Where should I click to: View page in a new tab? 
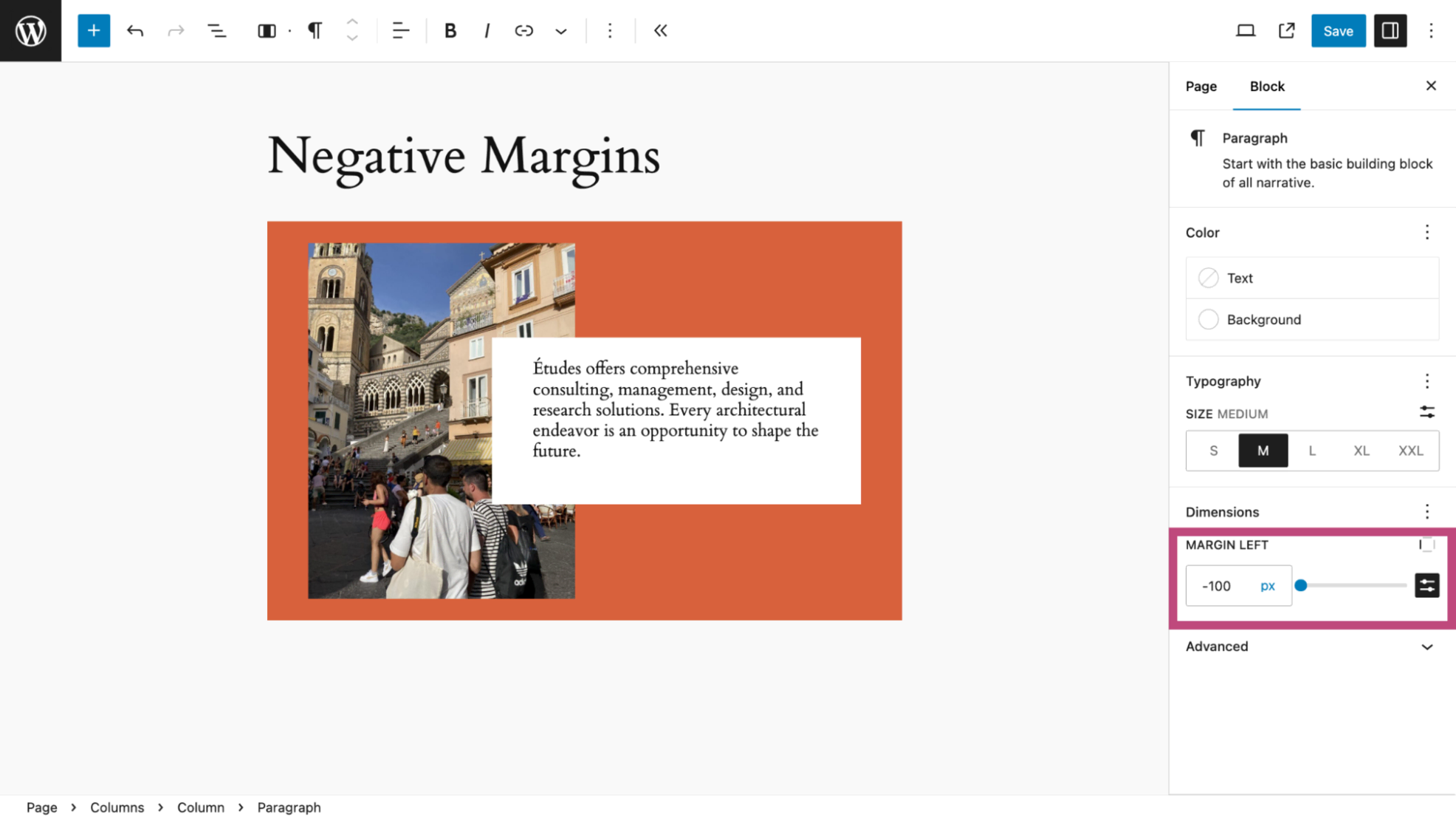tap(1285, 30)
